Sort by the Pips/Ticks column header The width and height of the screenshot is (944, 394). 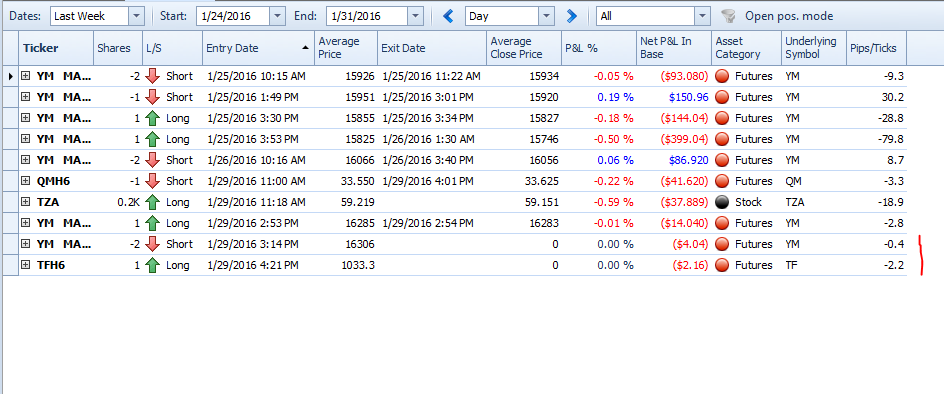(x=876, y=48)
